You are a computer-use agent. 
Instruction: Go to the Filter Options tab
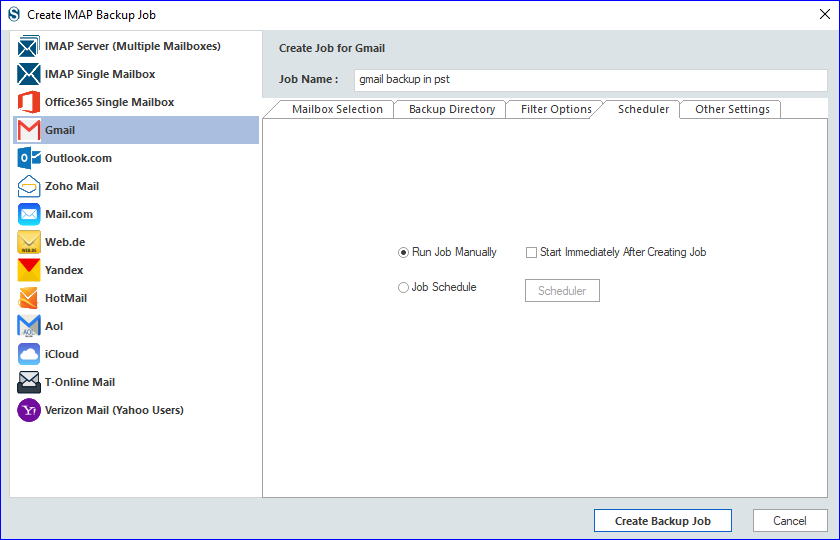pos(556,109)
